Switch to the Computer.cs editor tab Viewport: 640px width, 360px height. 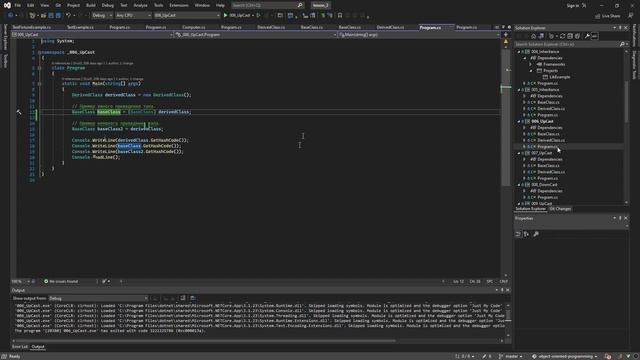[193, 27]
